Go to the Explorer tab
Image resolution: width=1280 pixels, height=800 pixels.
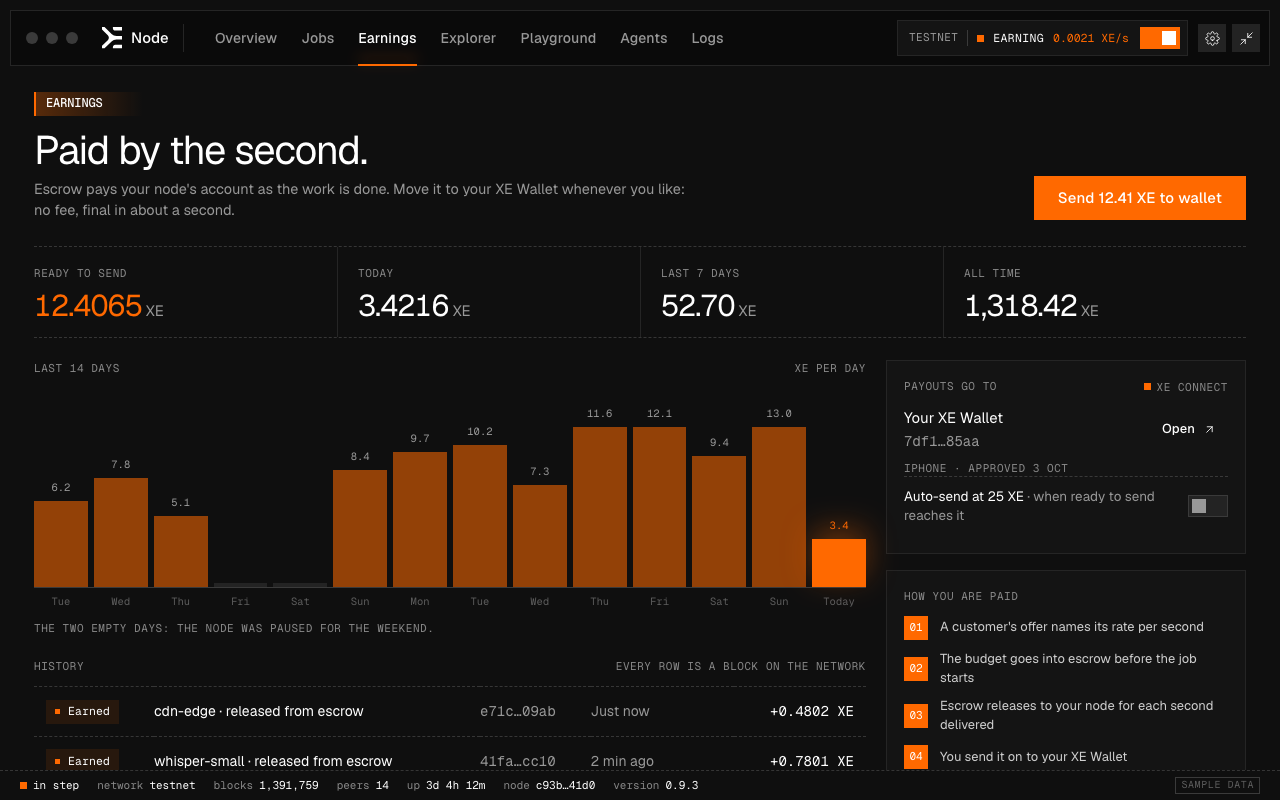[468, 38]
